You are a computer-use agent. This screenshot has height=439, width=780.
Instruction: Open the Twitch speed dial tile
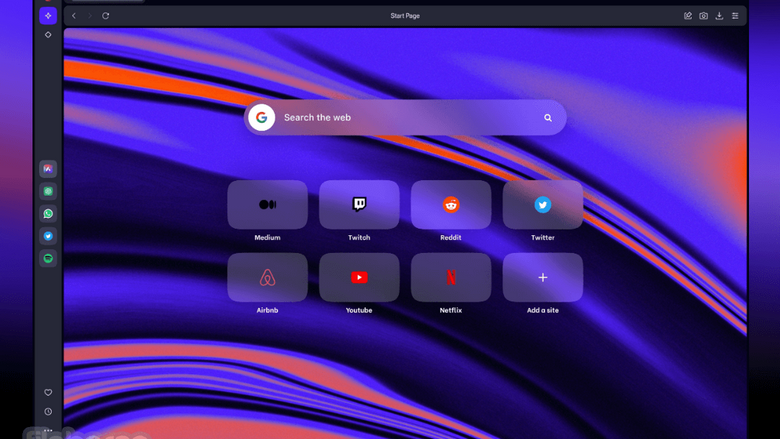click(359, 205)
